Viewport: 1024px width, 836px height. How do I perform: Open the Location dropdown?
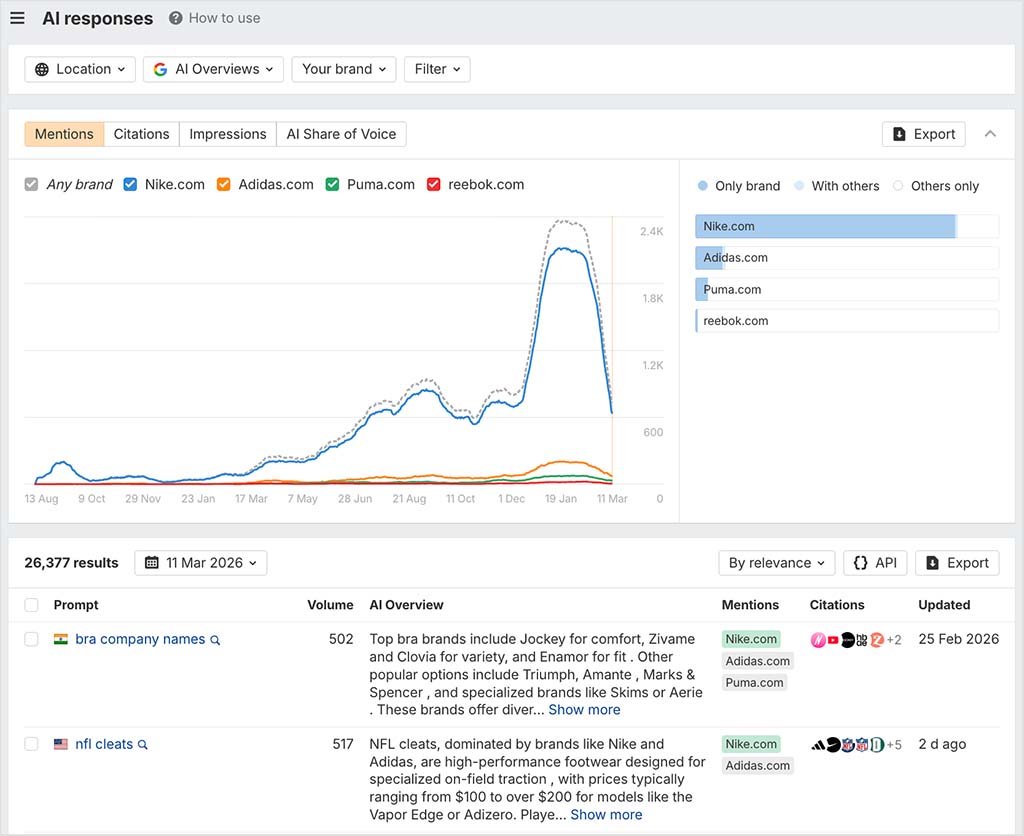point(80,69)
